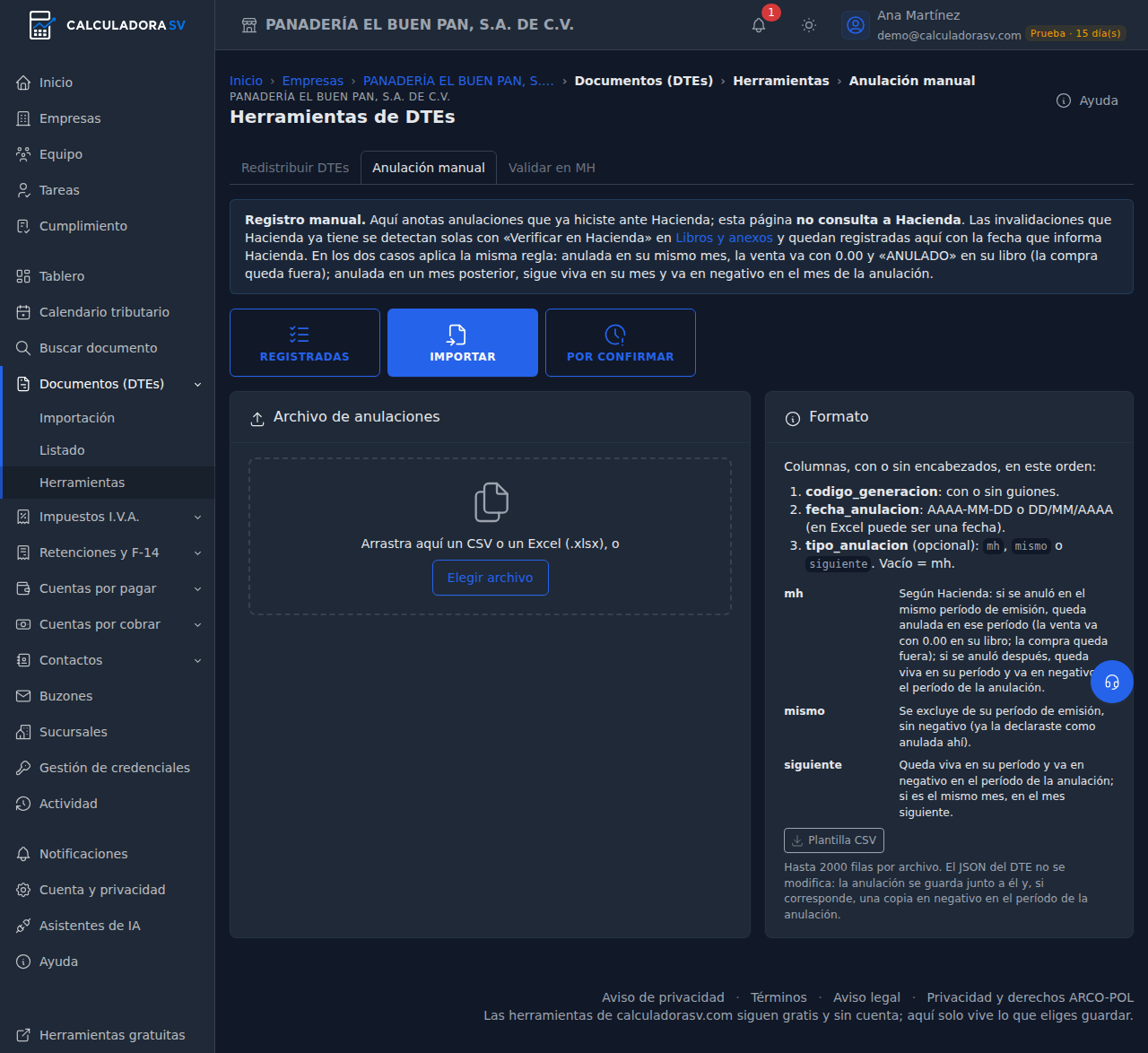
Task: Select the Anulación manual tab
Action: coord(429,168)
